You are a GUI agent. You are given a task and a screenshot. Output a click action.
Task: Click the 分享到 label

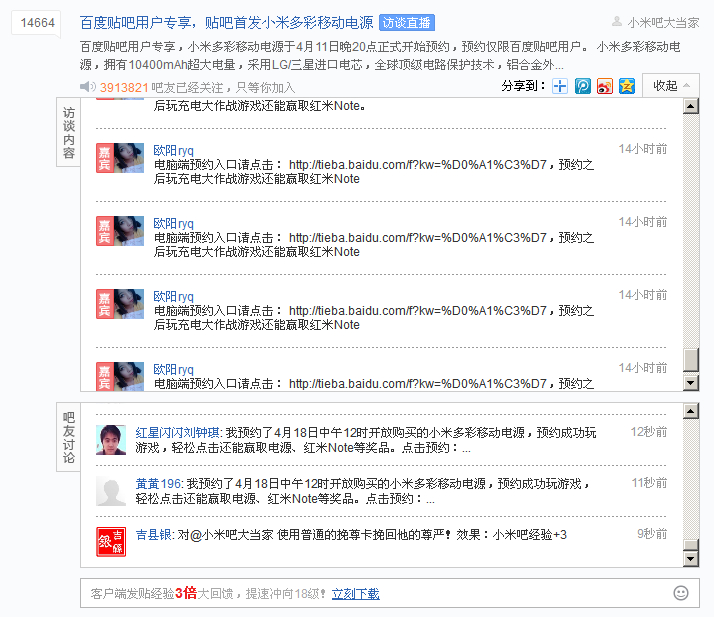[523, 86]
